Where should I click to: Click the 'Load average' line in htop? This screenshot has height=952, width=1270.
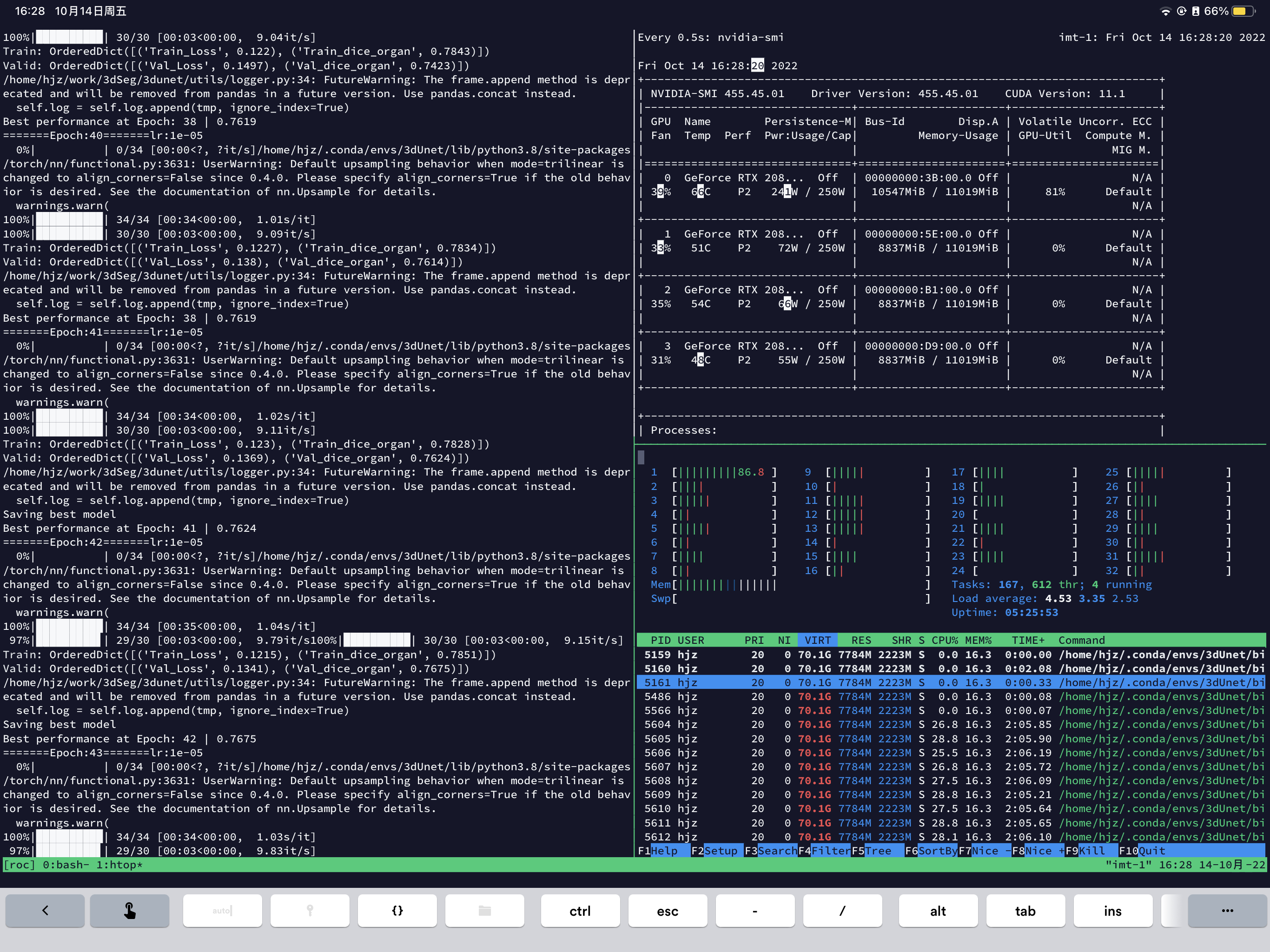[1045, 598]
